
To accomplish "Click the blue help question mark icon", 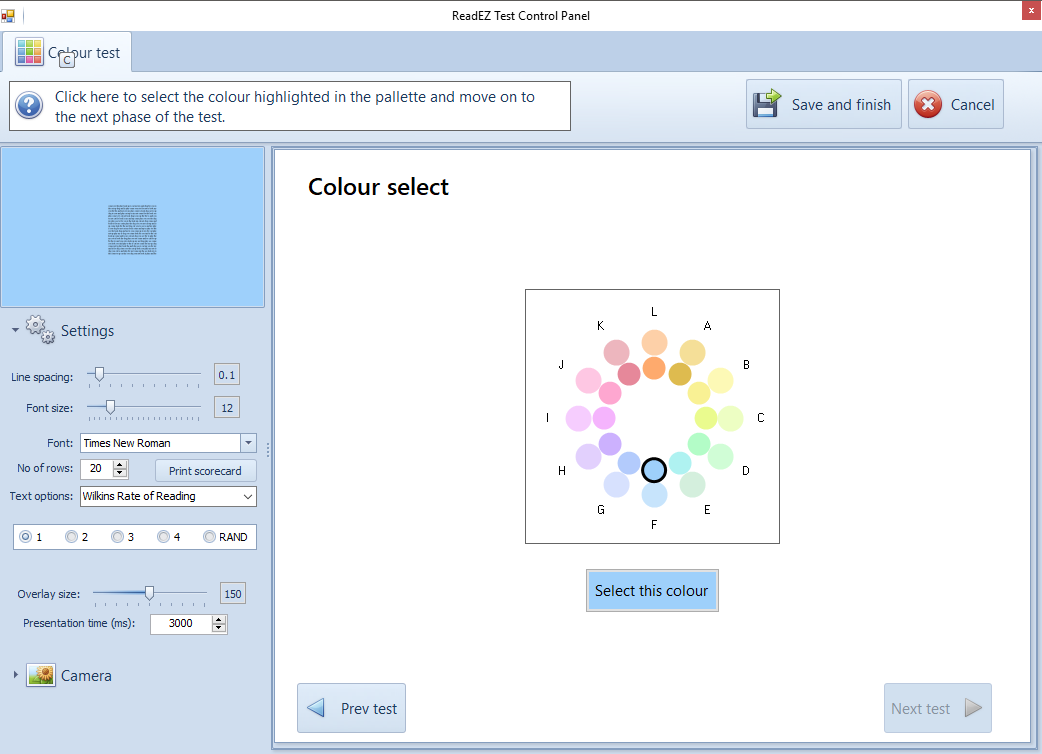I will 29,105.
